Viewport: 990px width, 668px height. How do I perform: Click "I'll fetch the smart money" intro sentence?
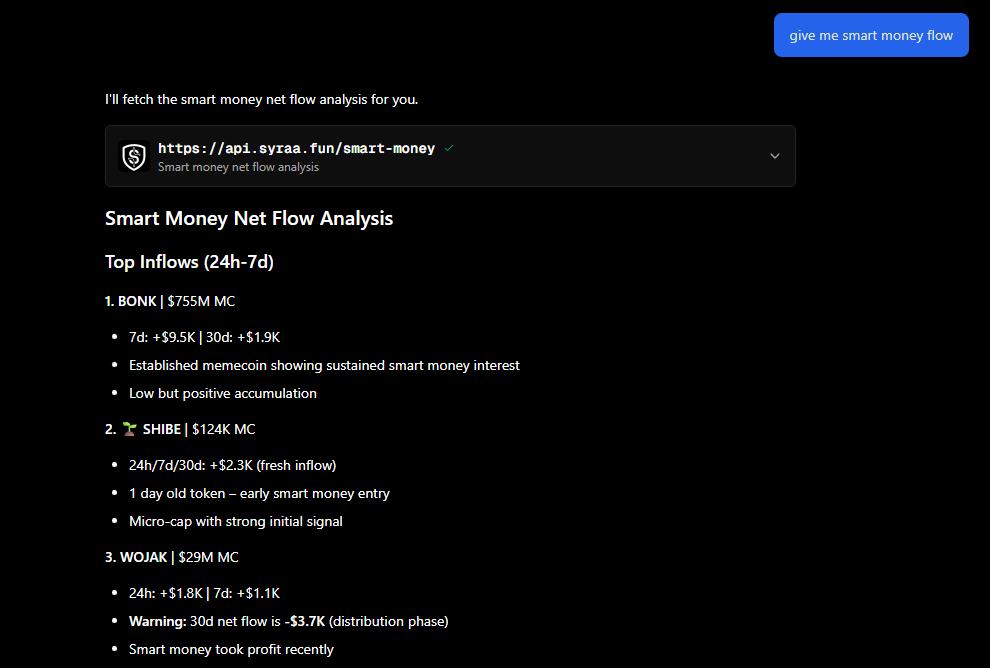click(x=261, y=100)
